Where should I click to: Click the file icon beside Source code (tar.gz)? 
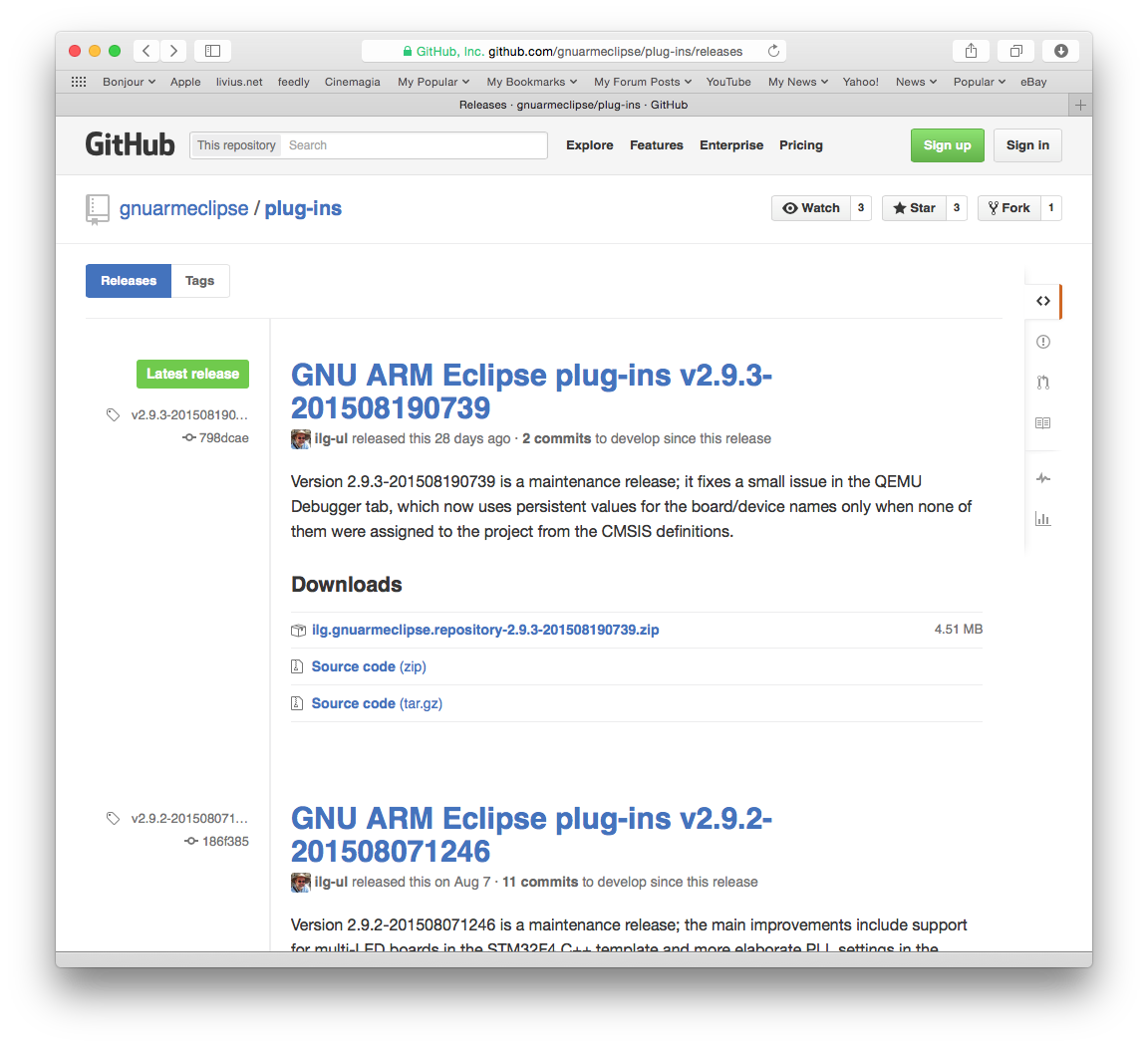coord(297,703)
